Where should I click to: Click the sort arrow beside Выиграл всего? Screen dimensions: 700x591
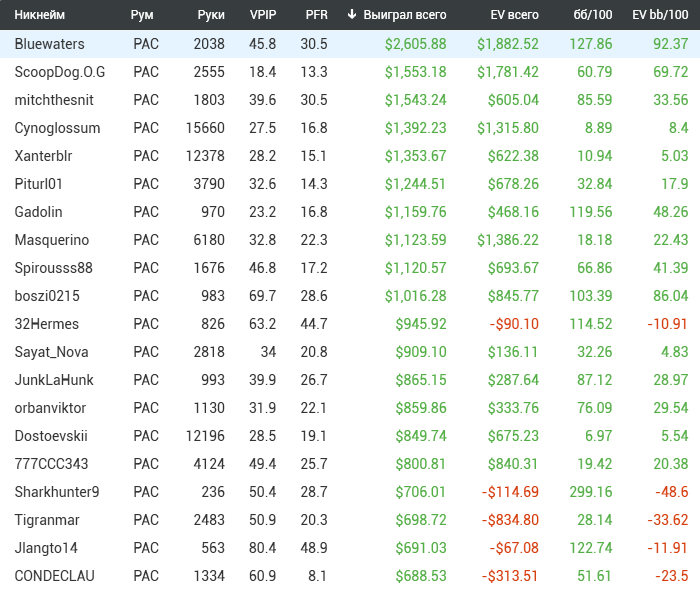pyautogui.click(x=352, y=15)
